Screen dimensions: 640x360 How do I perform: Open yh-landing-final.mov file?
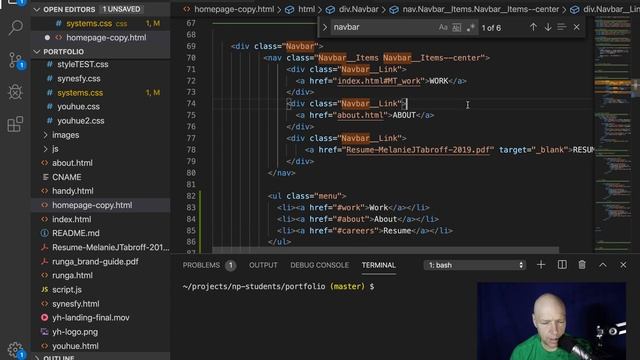(91, 318)
